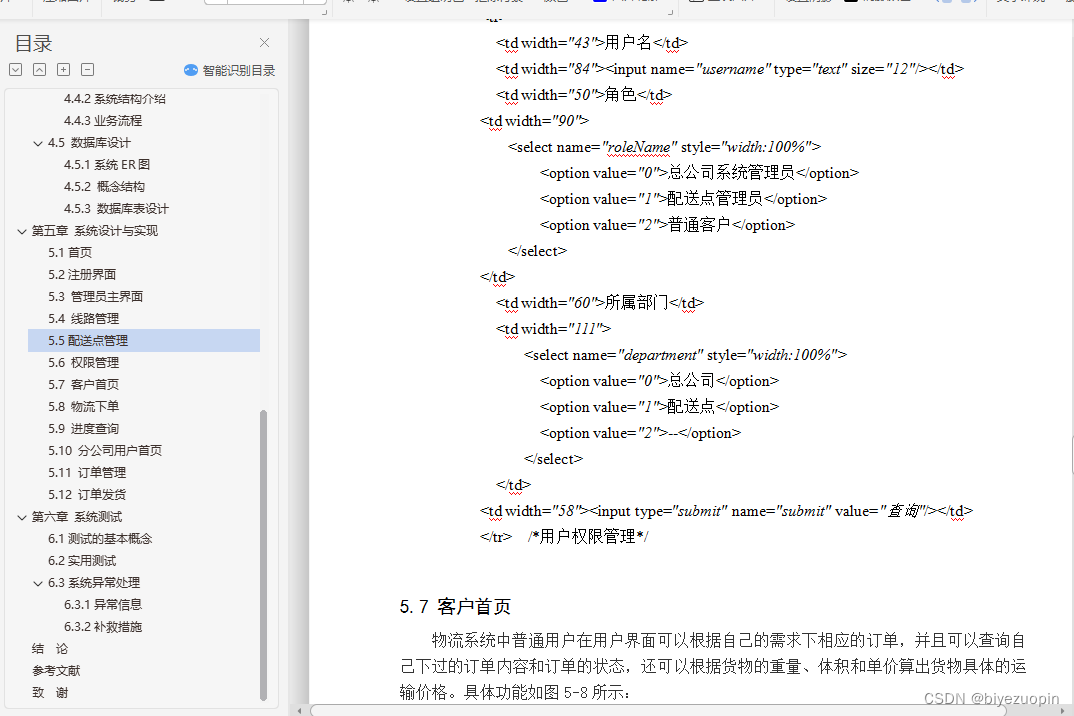The height and width of the screenshot is (716, 1074).
Task: Collapse the 第五章 系统设计与实现 chapter node
Action: pos(22,232)
